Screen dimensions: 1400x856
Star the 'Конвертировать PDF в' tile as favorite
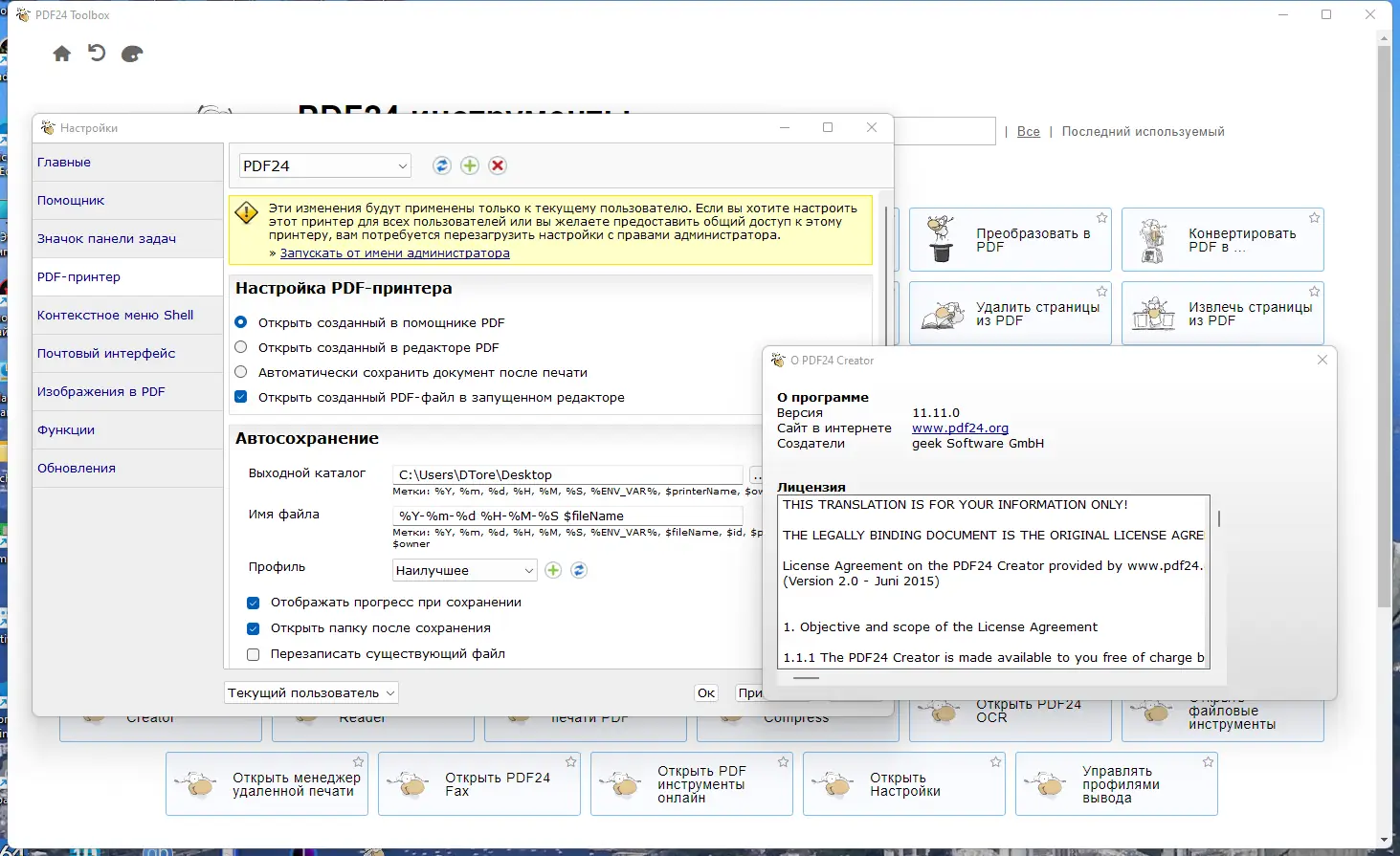(1314, 218)
